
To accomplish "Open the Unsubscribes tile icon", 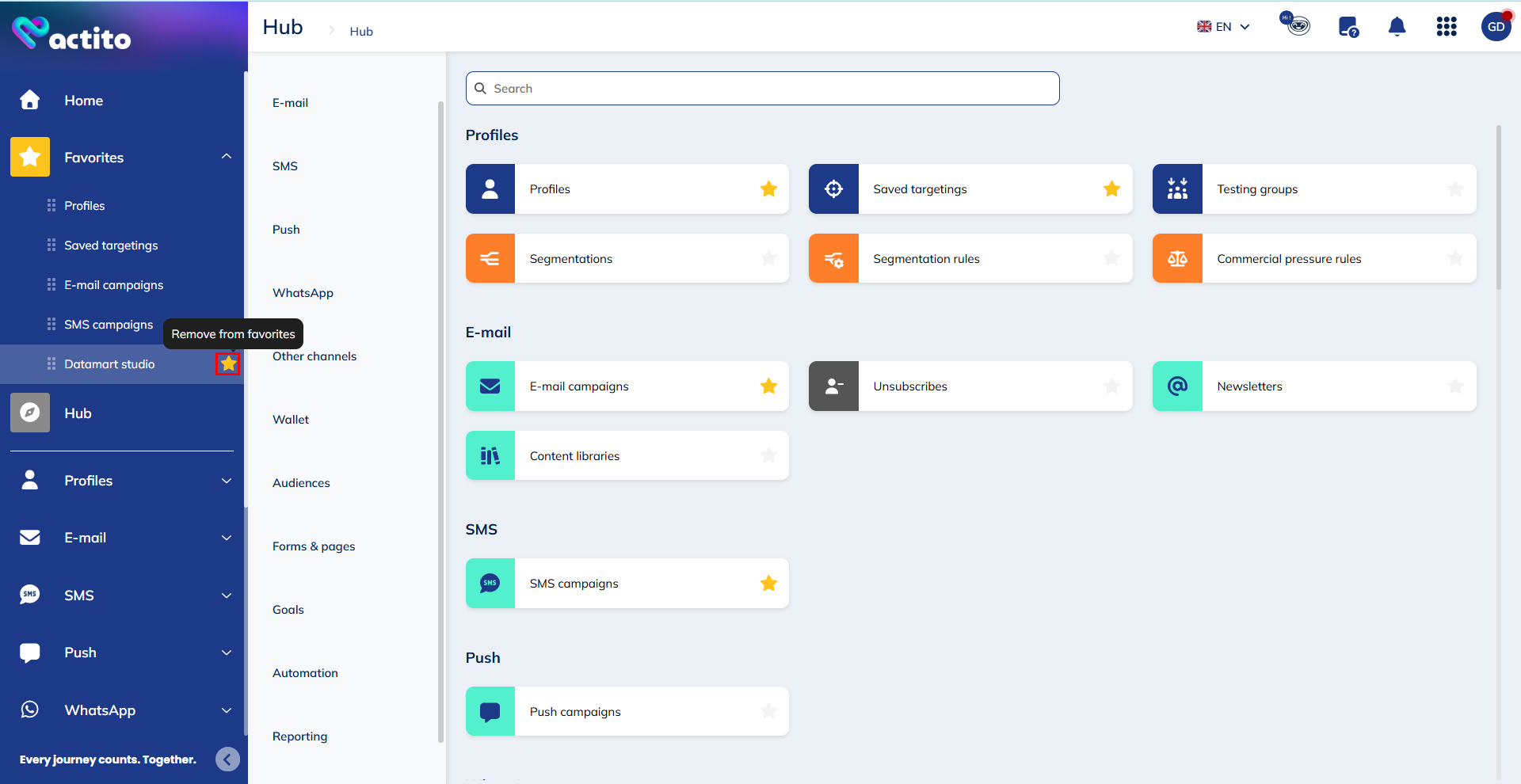I will [x=833, y=386].
